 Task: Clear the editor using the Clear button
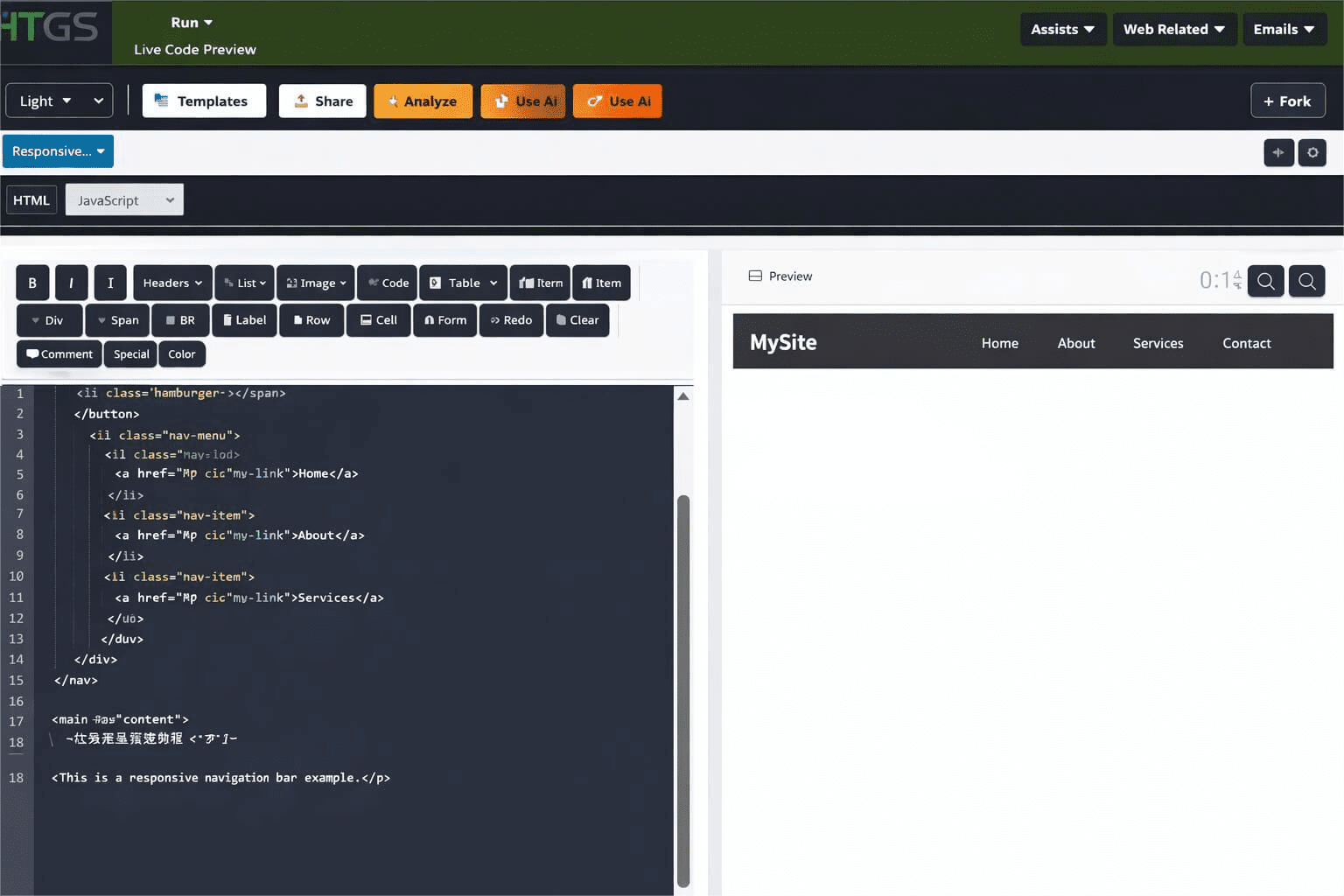tap(577, 320)
